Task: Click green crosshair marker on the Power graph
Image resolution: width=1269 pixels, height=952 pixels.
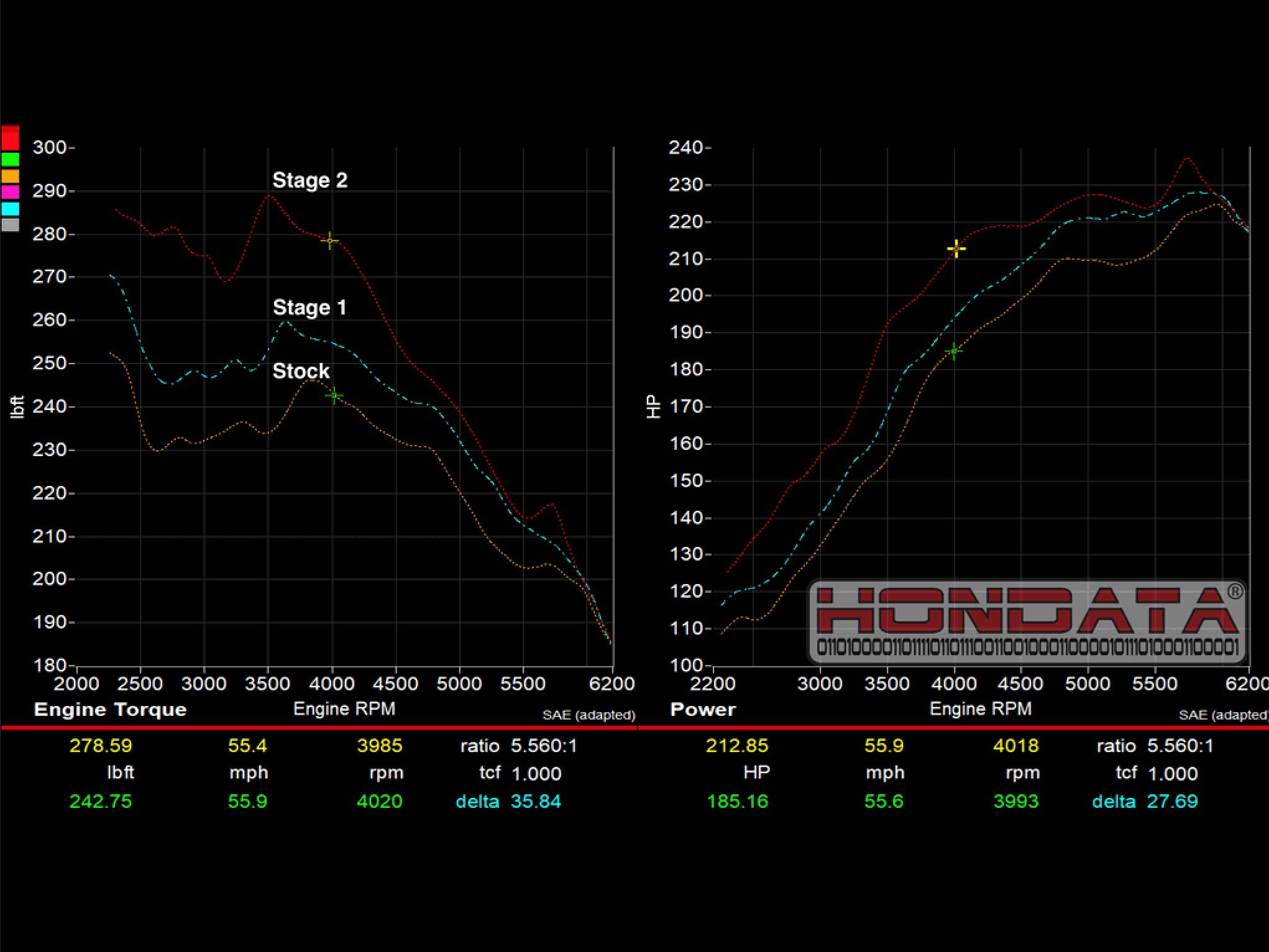Action: [954, 352]
